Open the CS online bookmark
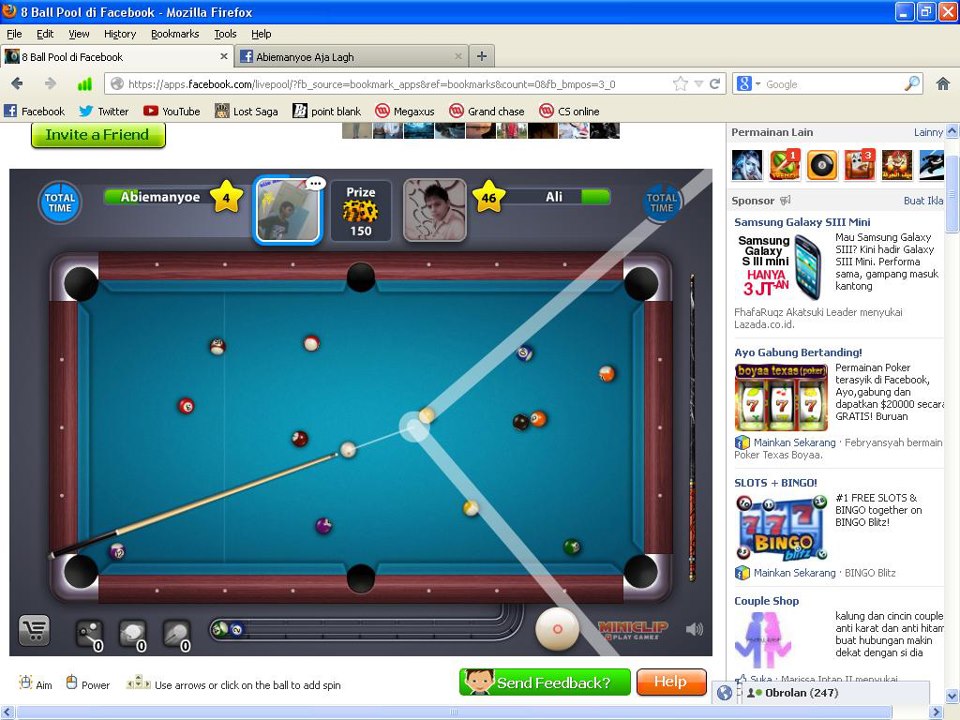960x720 pixels. [x=569, y=111]
